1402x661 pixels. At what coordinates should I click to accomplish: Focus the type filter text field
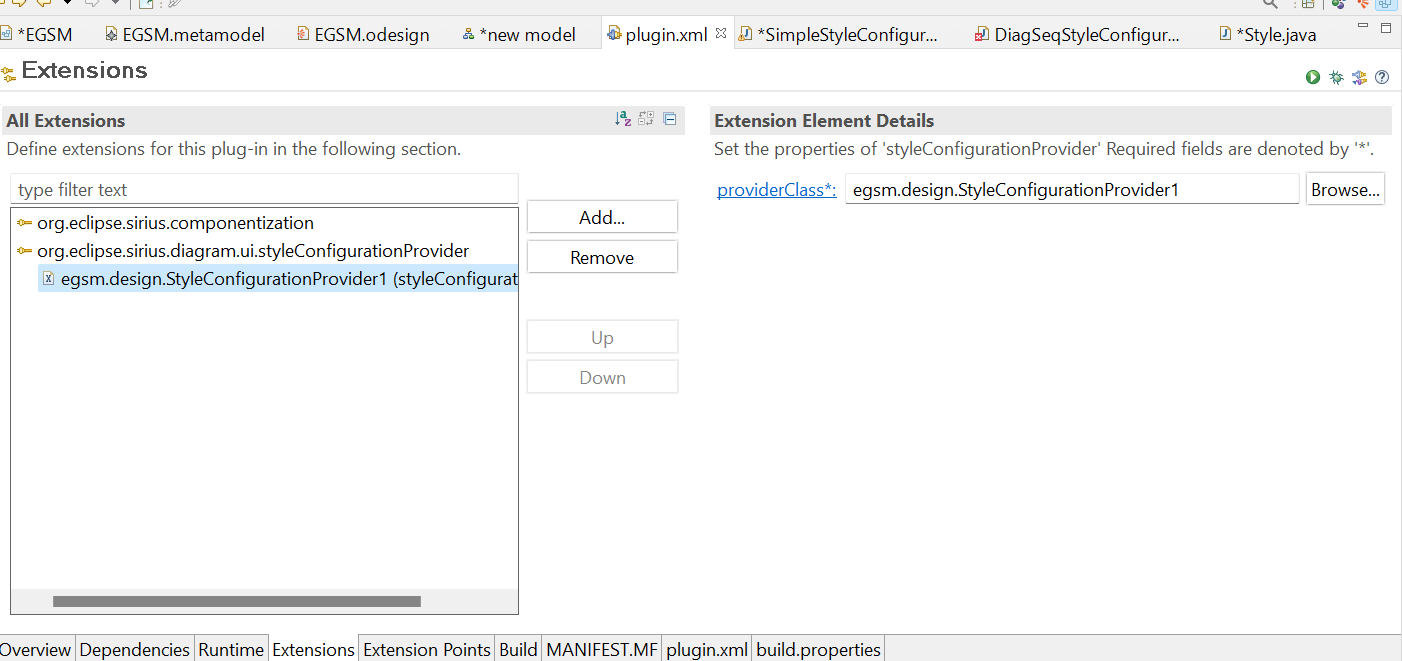[x=264, y=189]
